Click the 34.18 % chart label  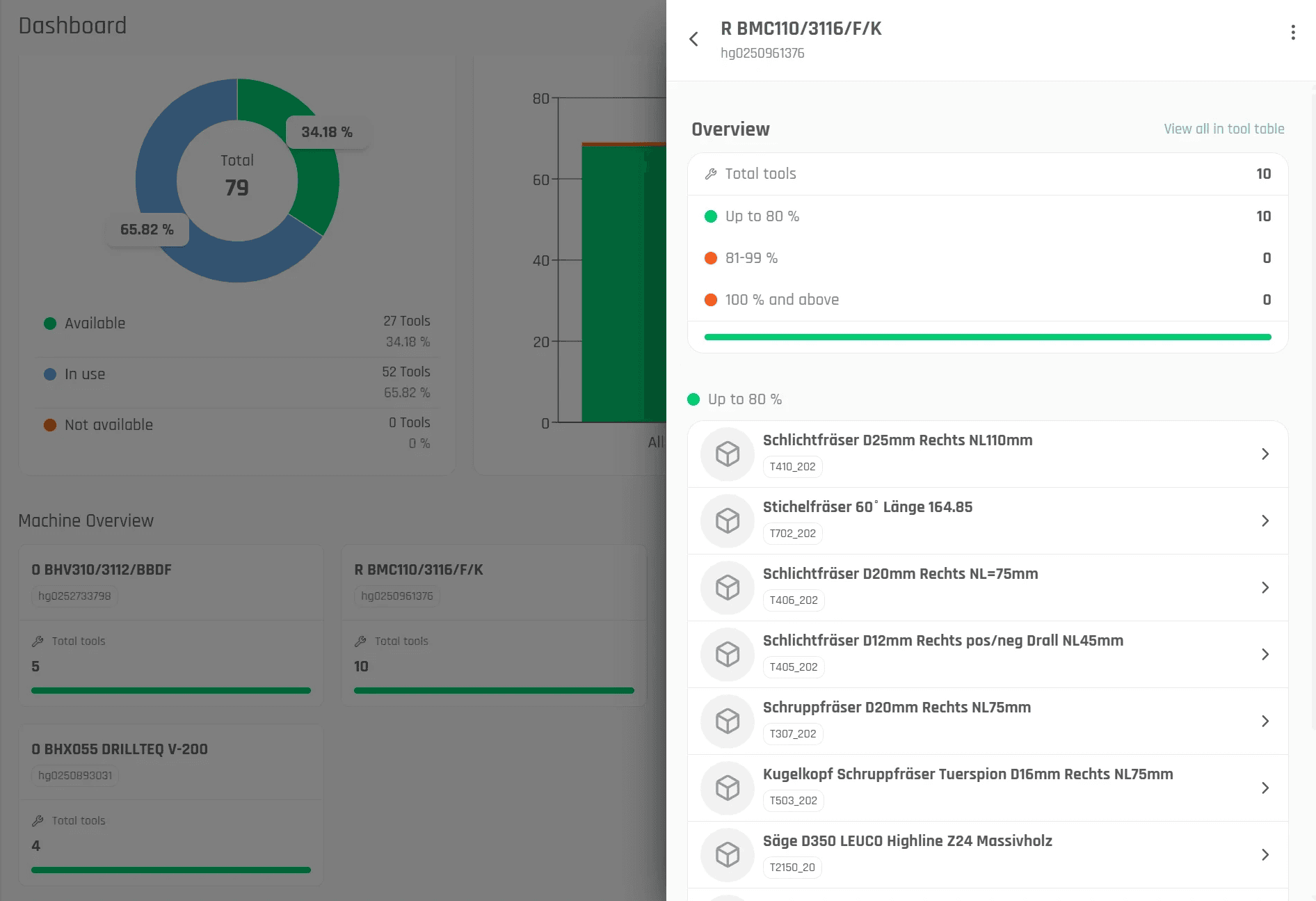tap(327, 132)
